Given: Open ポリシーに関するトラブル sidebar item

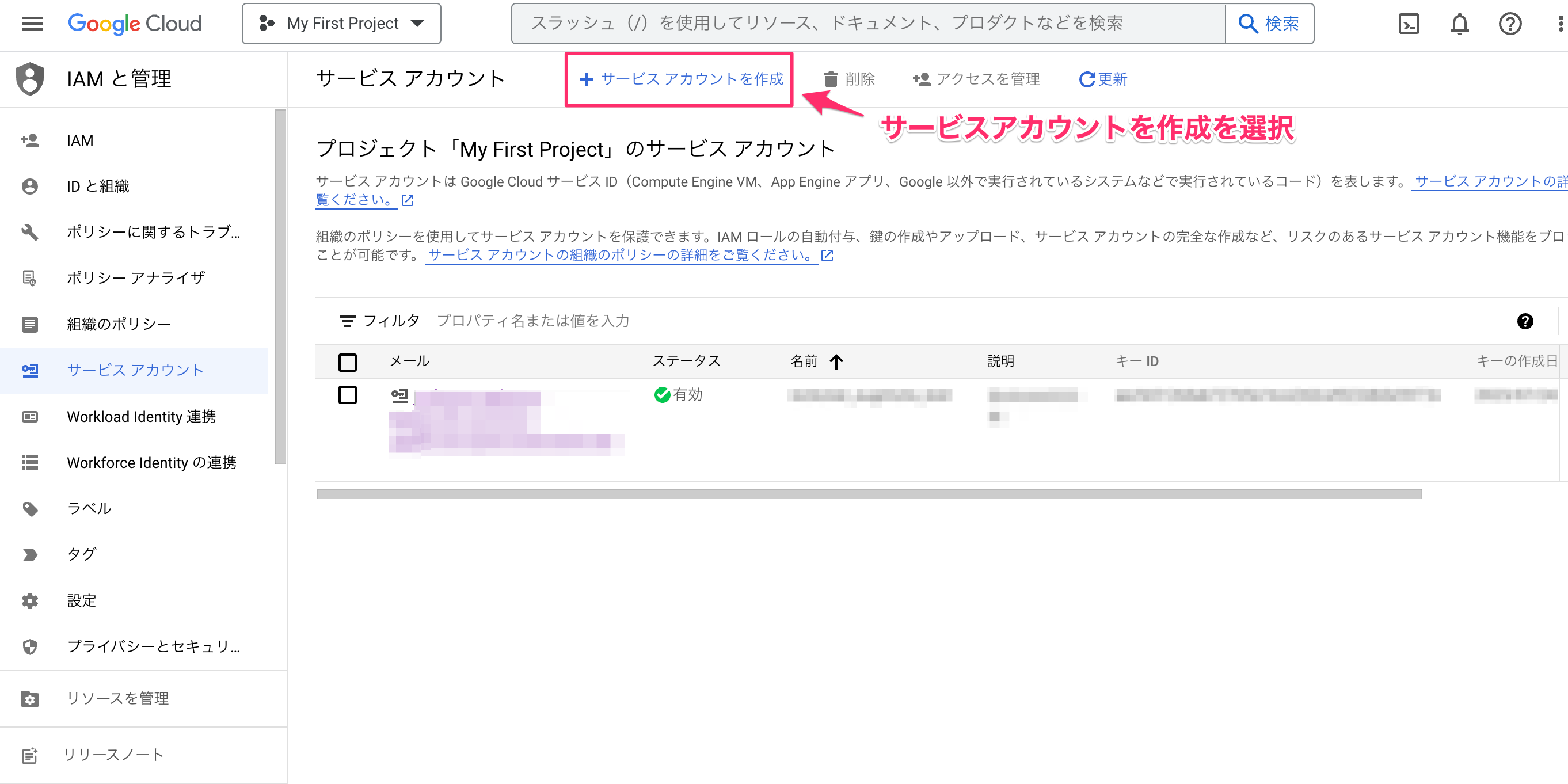Looking at the screenshot, I should pyautogui.click(x=134, y=233).
